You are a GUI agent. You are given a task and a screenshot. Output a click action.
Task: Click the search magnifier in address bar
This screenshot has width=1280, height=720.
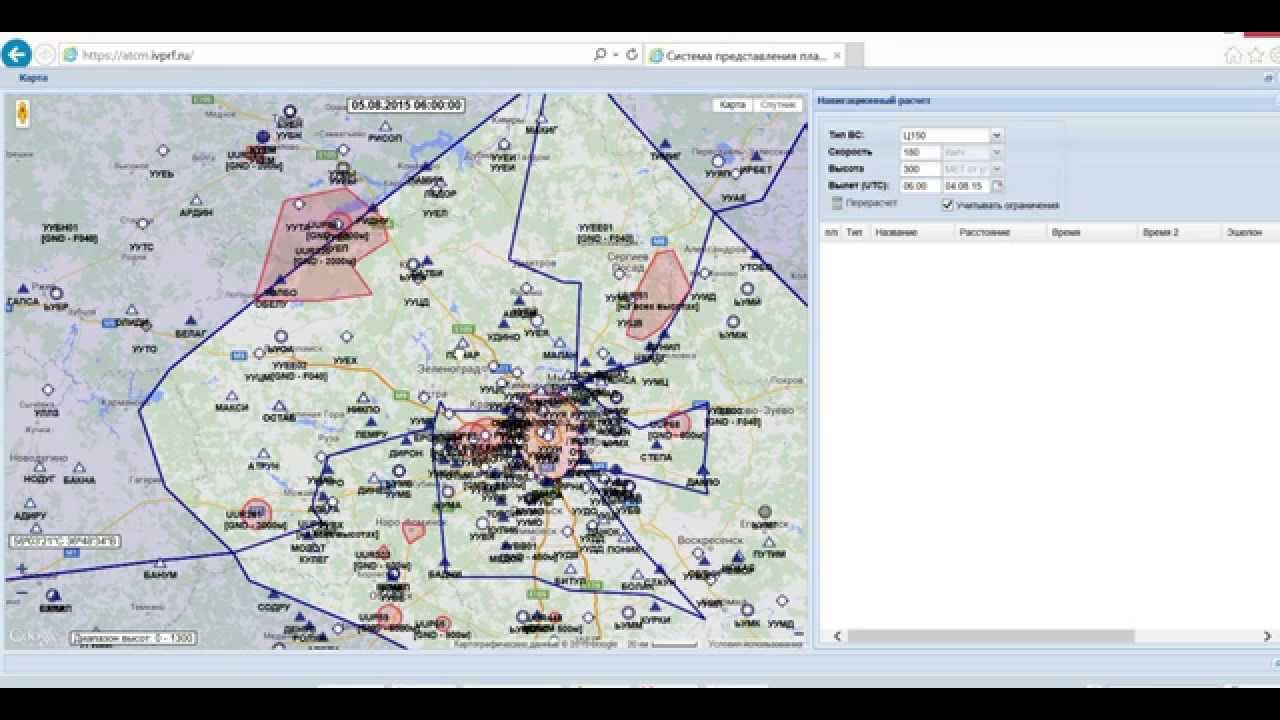point(600,55)
